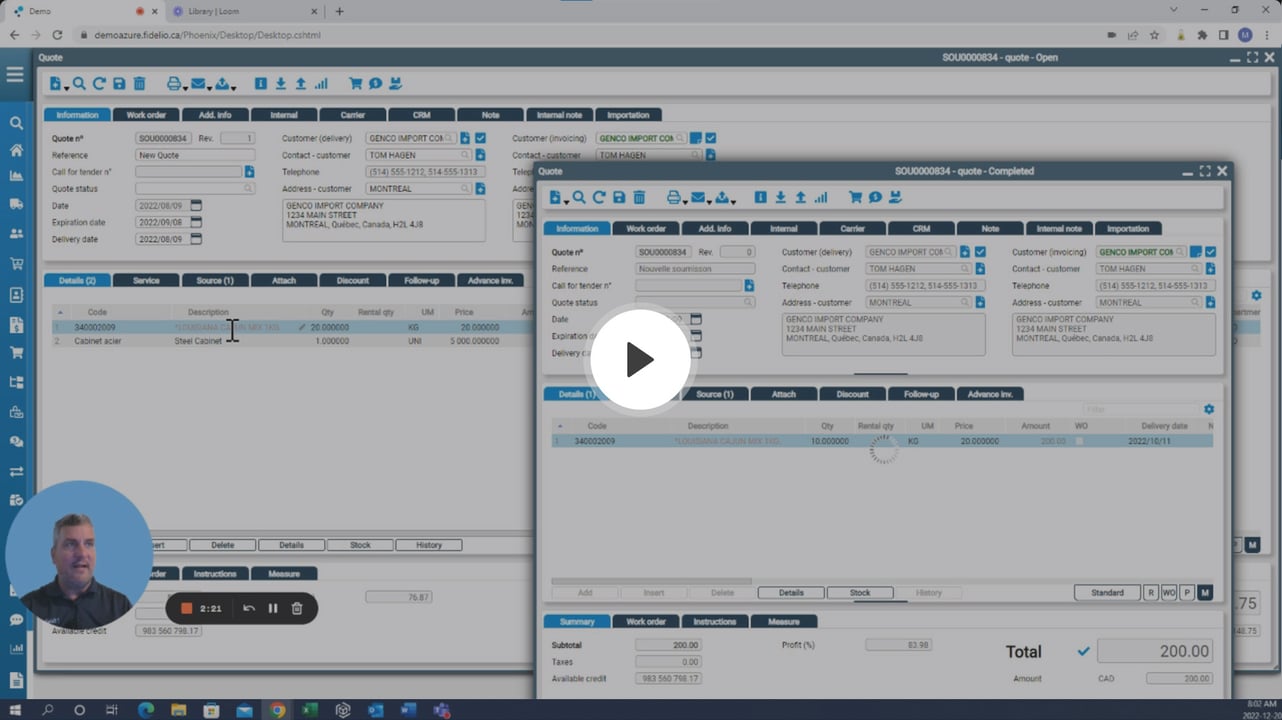
Task: Click the Details button in the front window
Action: pyautogui.click(x=791, y=593)
